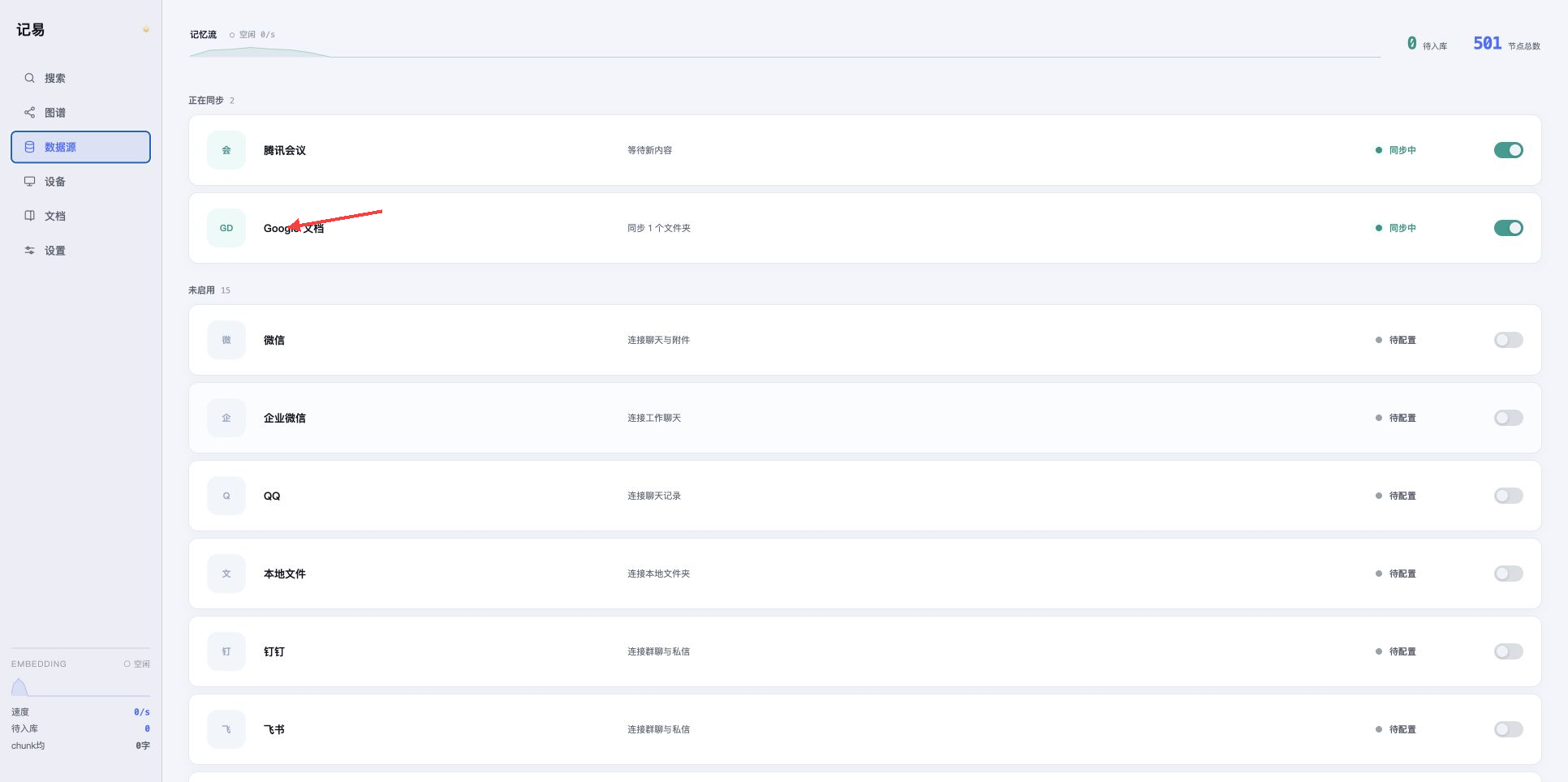Enable the 本地文件 toggle
1568x782 pixels.
coord(1508,574)
